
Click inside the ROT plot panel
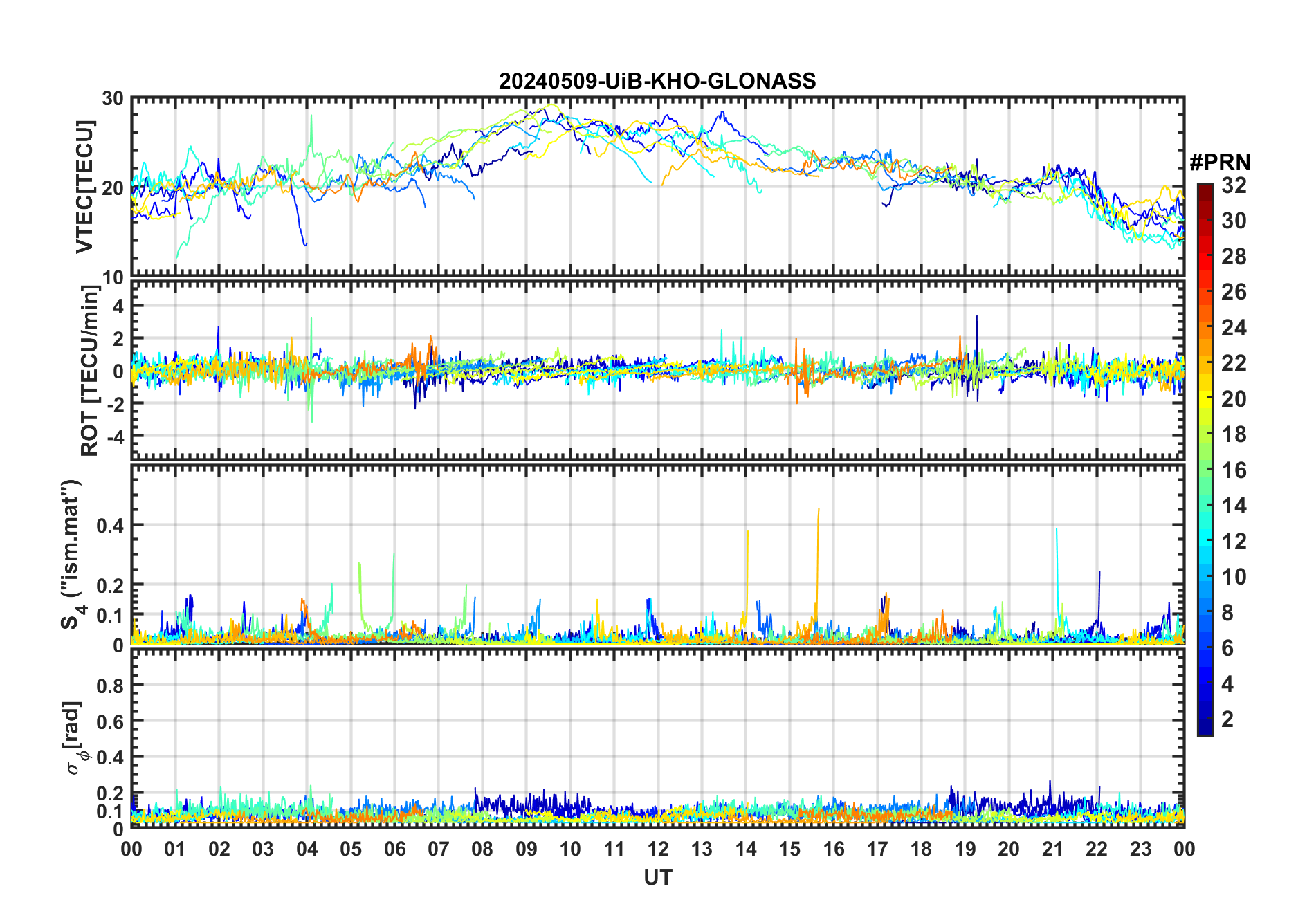[658, 370]
